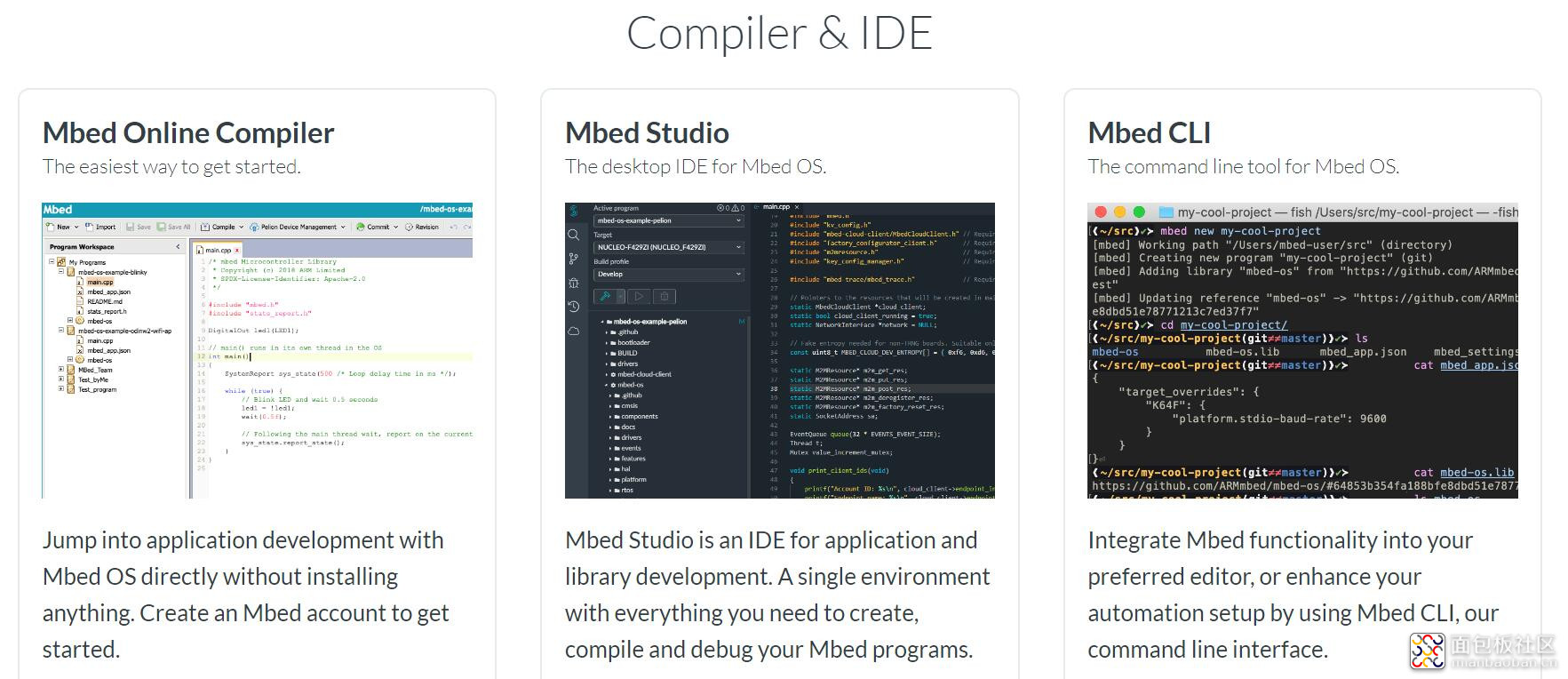Collapse the Program Workspace panel arrow
The height and width of the screenshot is (679, 1568).
click(x=178, y=246)
